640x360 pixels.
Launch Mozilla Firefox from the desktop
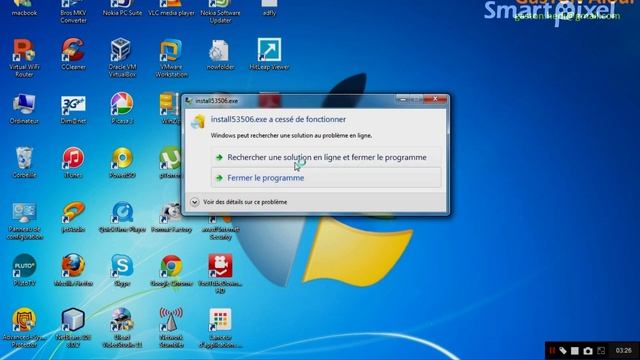pyautogui.click(x=73, y=270)
